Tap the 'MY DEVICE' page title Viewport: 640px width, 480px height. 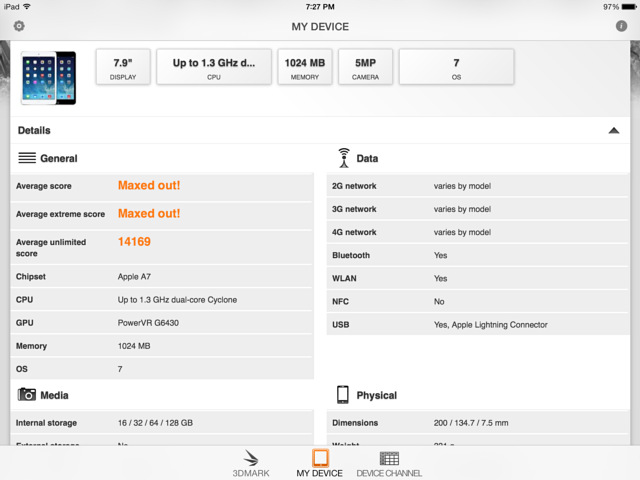[x=320, y=27]
